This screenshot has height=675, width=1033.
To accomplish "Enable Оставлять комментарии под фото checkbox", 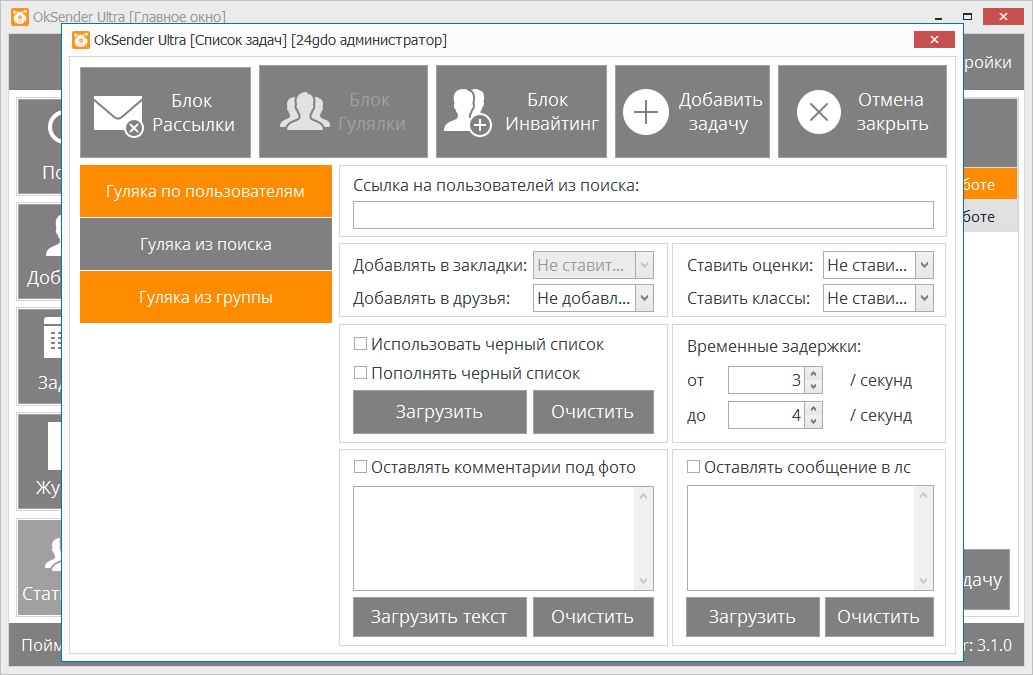I will tap(360, 467).
